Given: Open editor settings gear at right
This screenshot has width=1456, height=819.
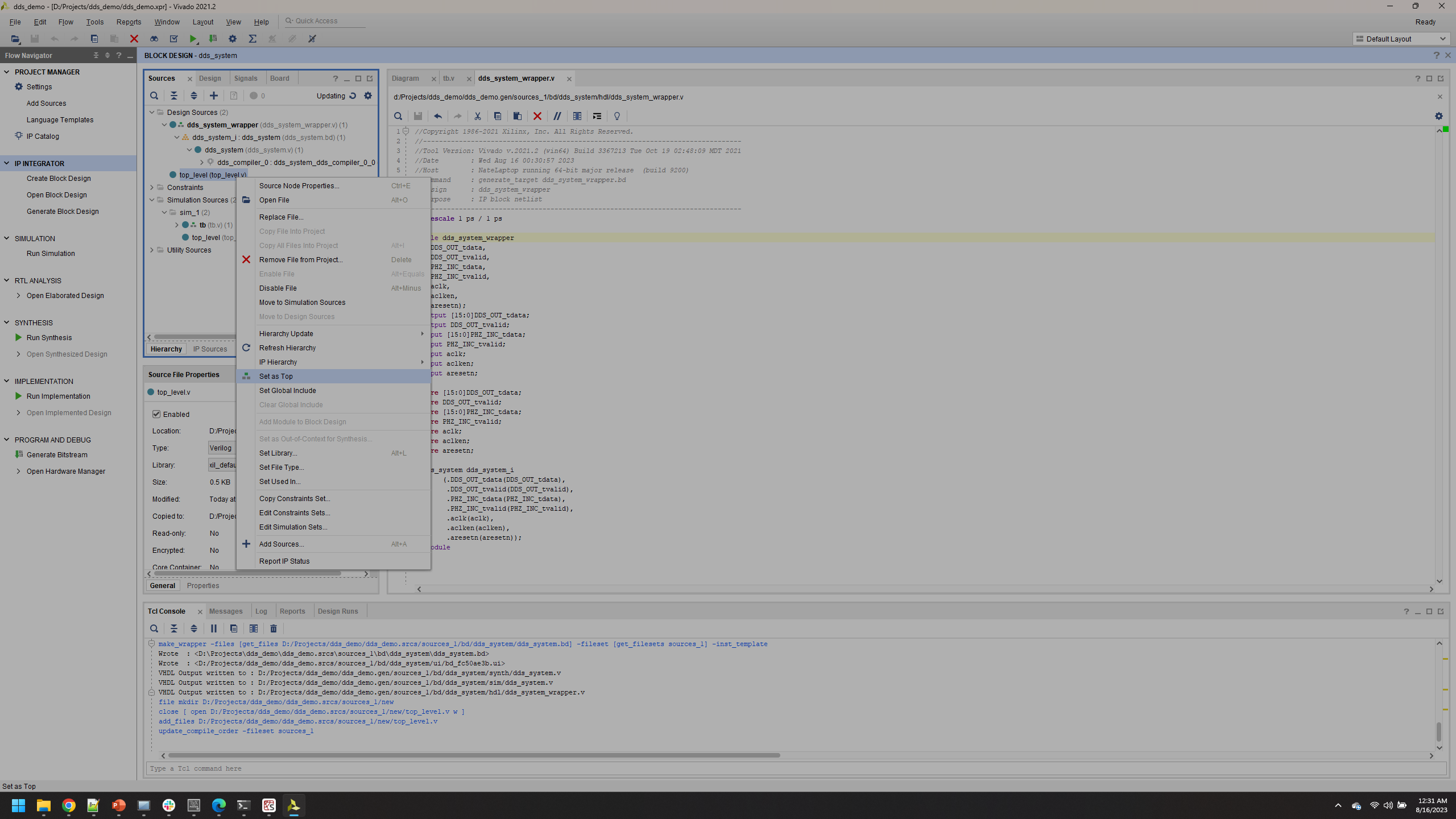Looking at the screenshot, I should [1439, 116].
